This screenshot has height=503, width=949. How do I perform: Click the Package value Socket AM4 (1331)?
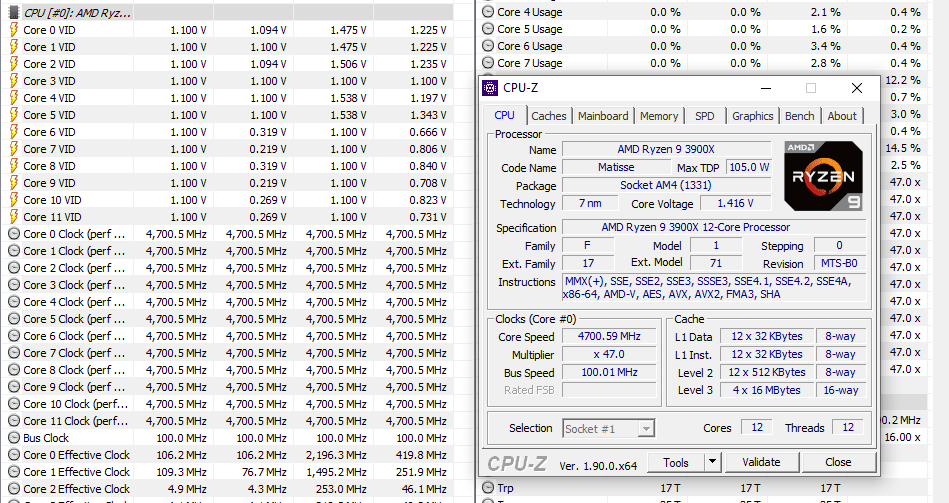[666, 186]
